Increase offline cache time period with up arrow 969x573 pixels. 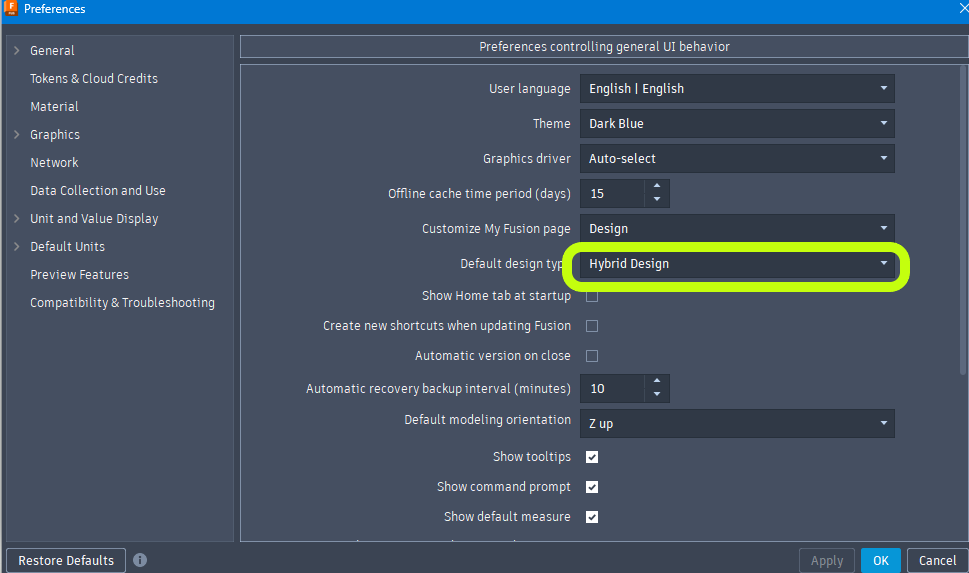click(657, 187)
